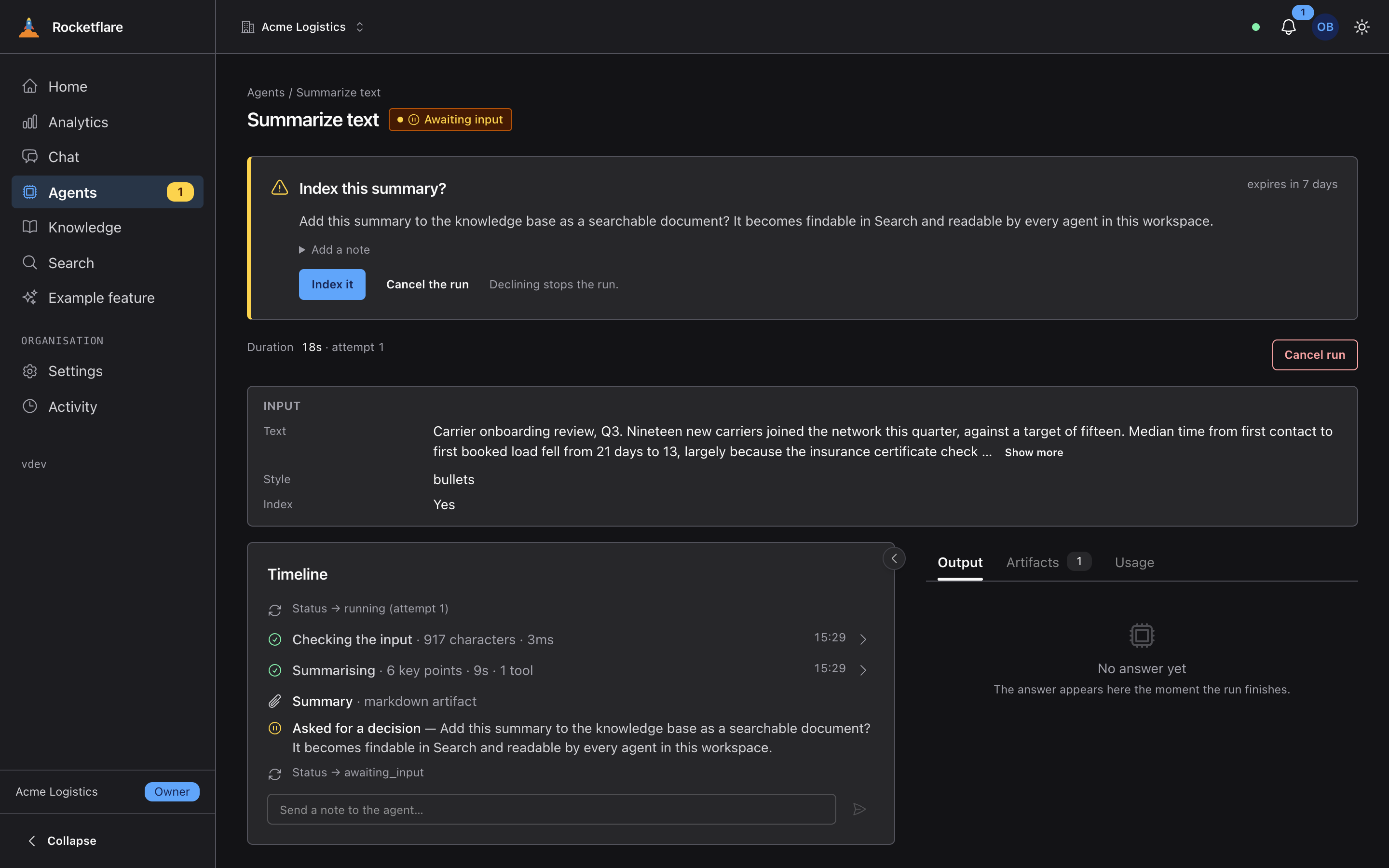Open Search page in sidebar
This screenshot has width=1389, height=868.
[x=108, y=263]
